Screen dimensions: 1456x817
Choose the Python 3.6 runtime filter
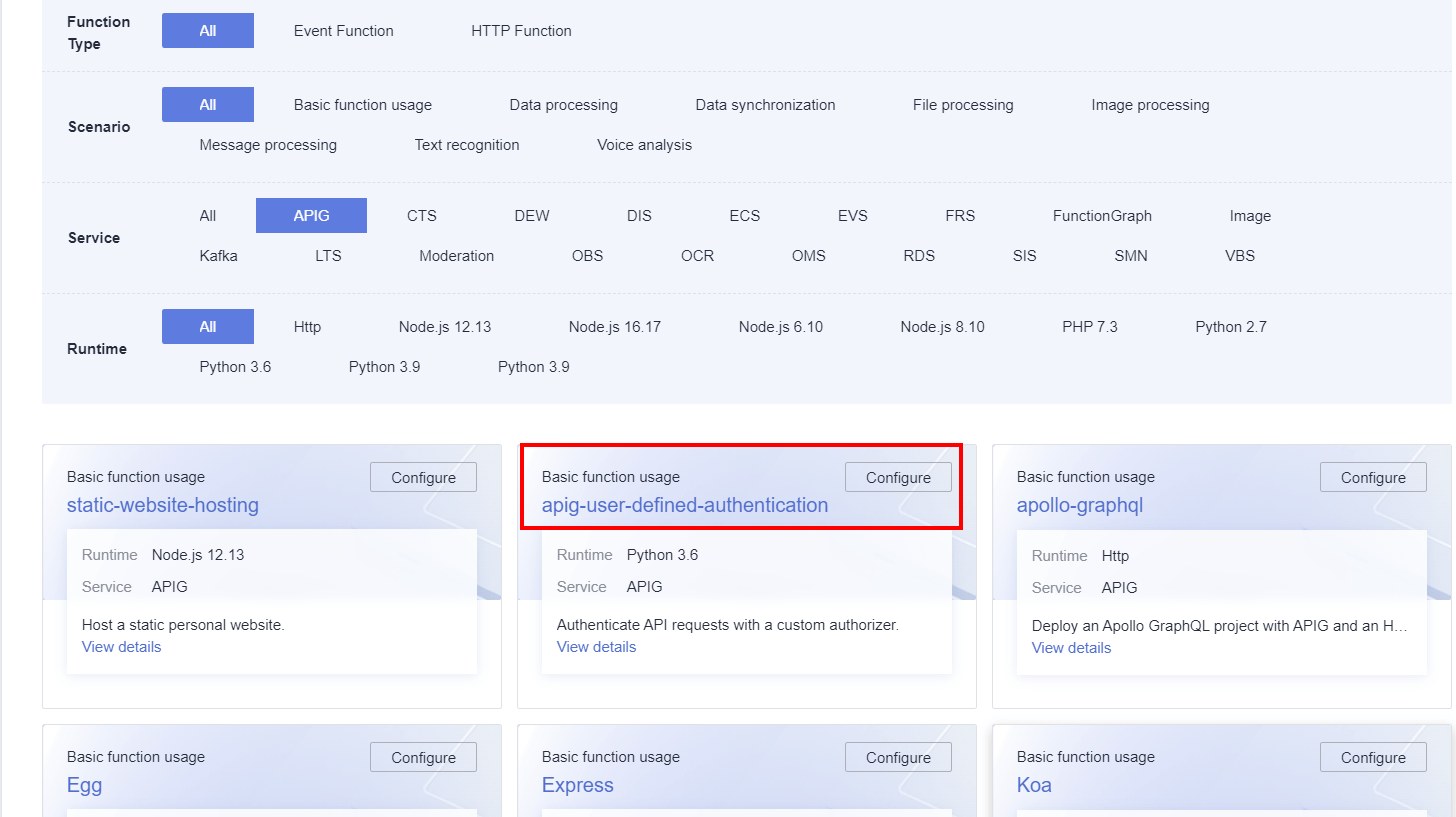click(235, 367)
